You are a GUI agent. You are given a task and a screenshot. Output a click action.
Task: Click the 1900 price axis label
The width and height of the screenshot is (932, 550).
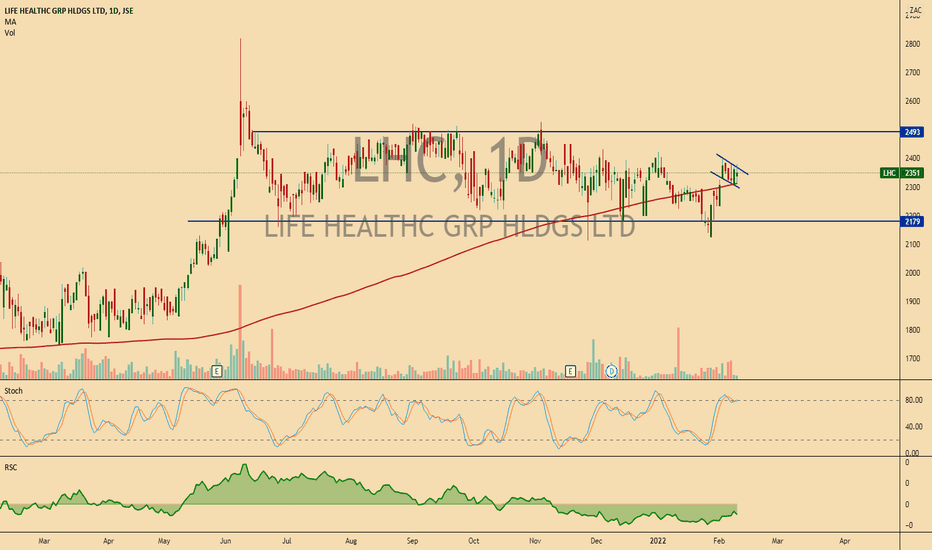click(912, 301)
